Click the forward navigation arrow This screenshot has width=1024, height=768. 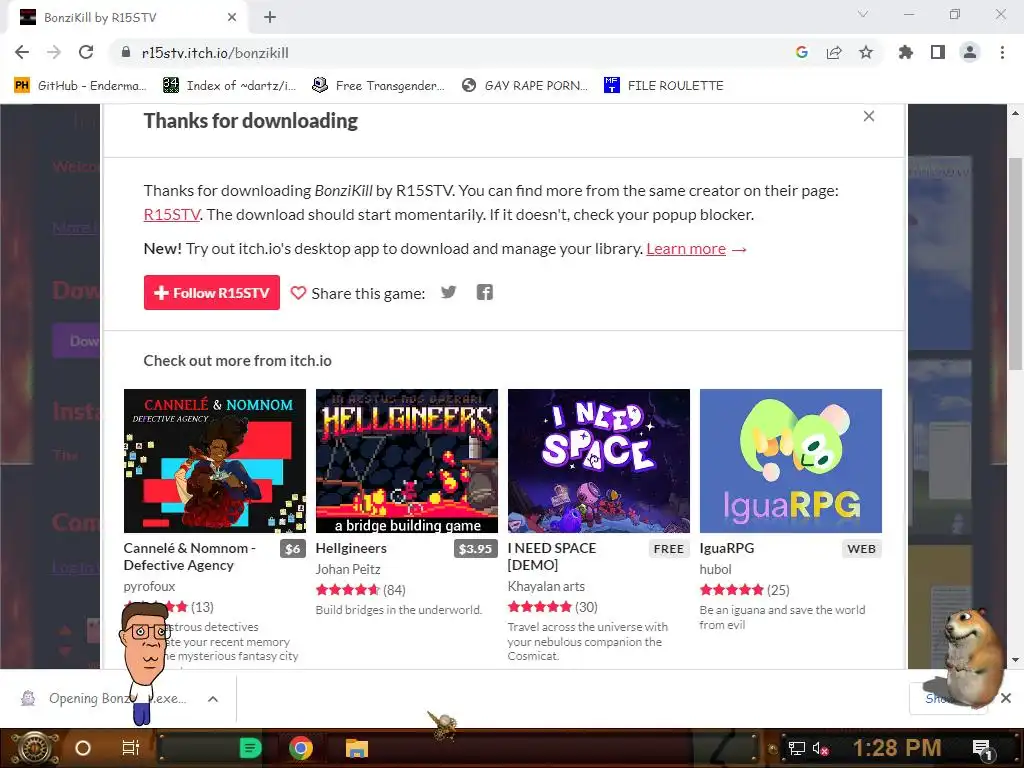(x=54, y=52)
